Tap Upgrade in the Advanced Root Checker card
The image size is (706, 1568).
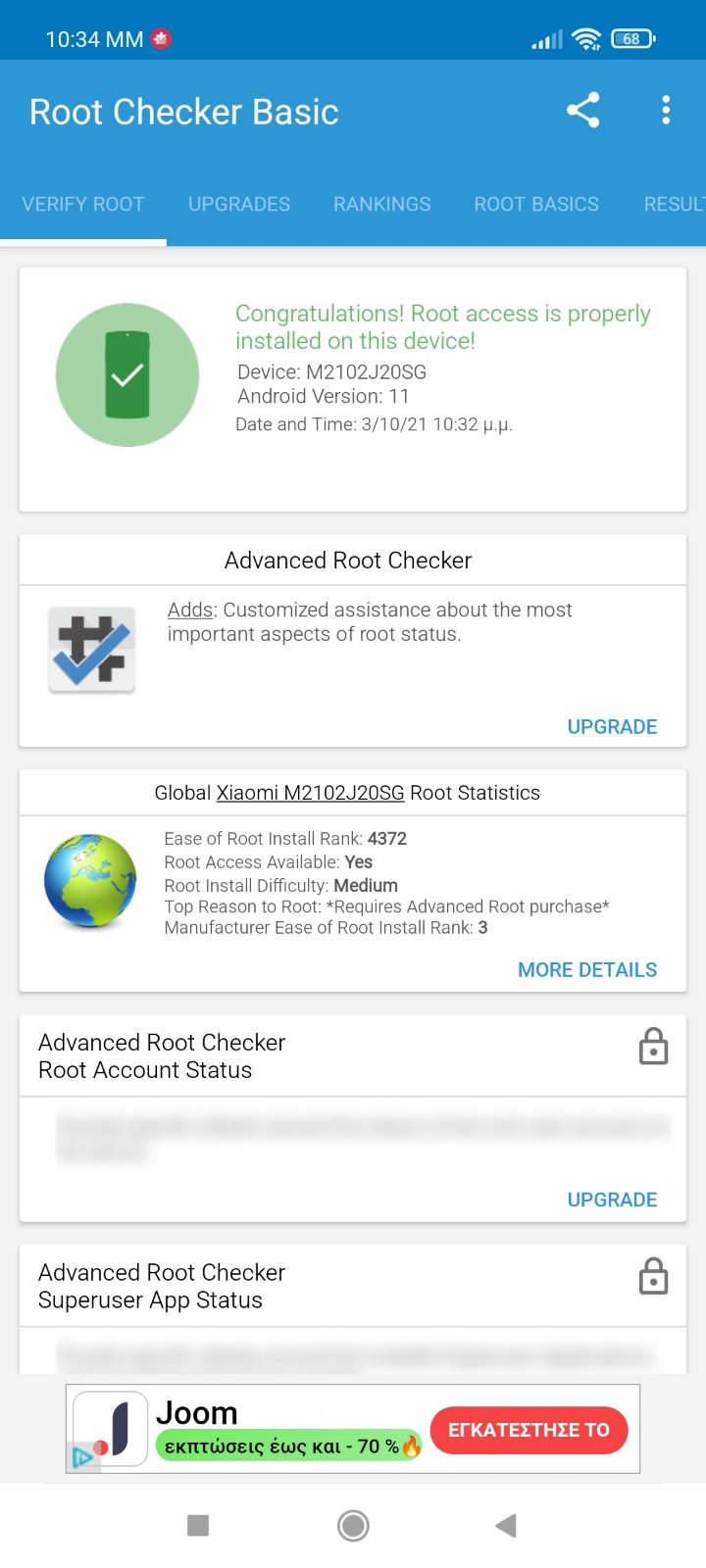click(612, 726)
